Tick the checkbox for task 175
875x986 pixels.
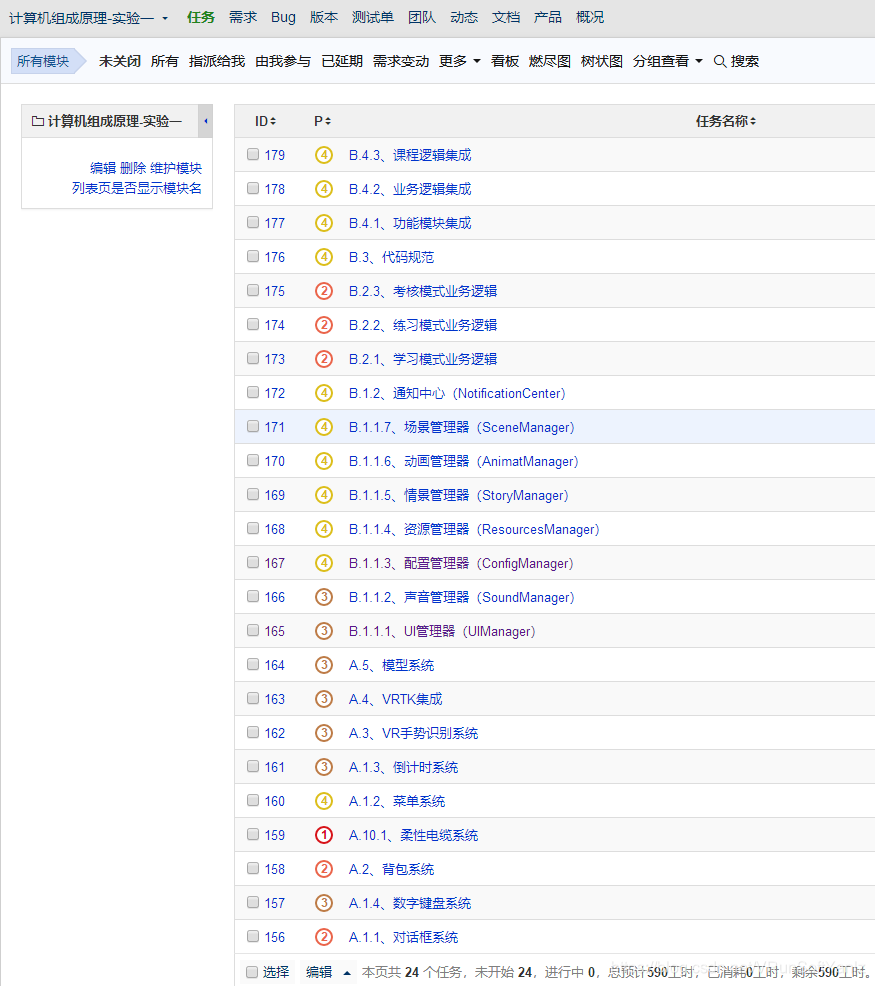pos(253,290)
